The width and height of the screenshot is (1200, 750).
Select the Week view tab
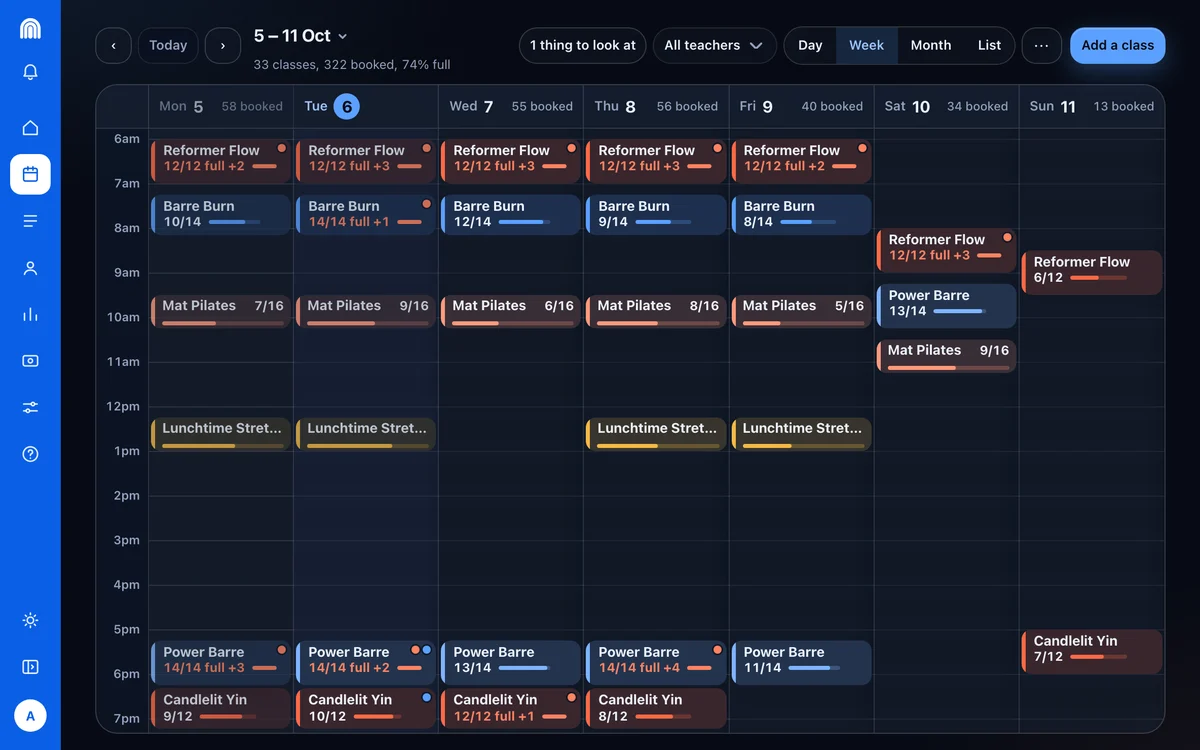tap(866, 45)
